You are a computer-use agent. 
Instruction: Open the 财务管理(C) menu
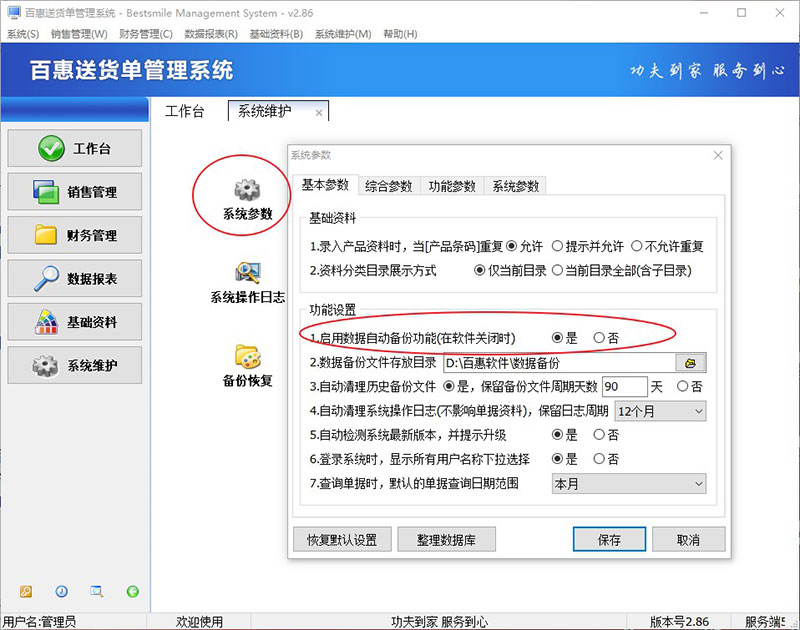146,34
